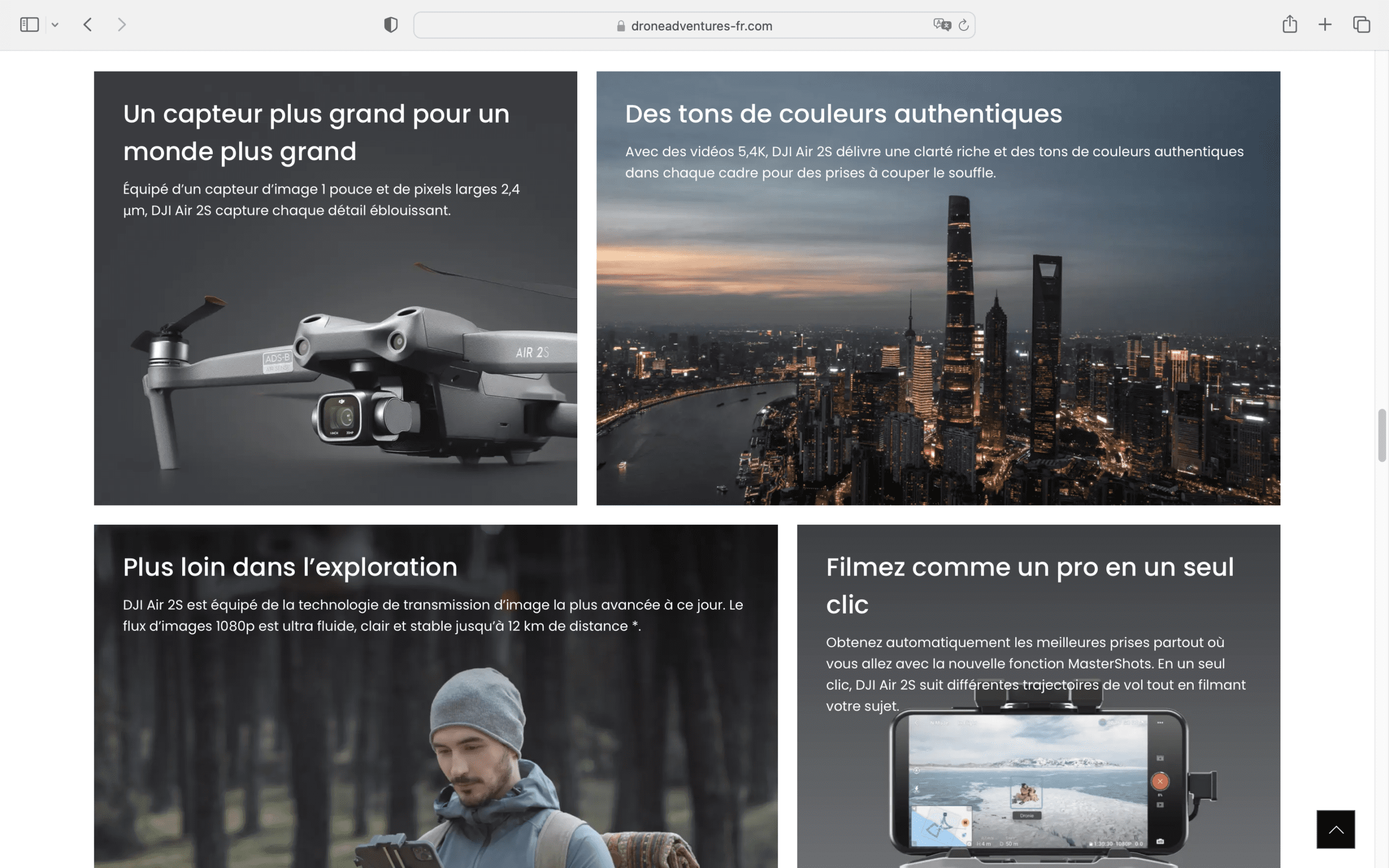Click the 'Obtenez automatiquement les meilleures prises' paragraph

click(x=1035, y=674)
